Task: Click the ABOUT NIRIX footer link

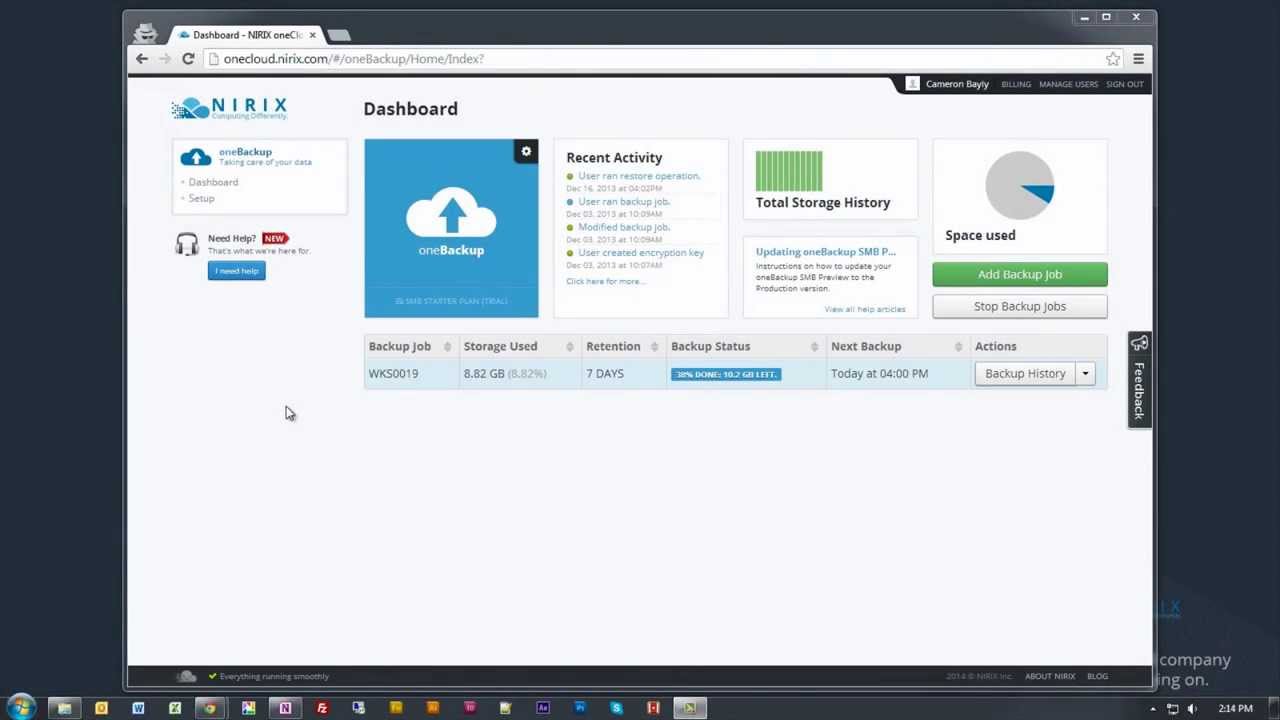Action: 1050,676
